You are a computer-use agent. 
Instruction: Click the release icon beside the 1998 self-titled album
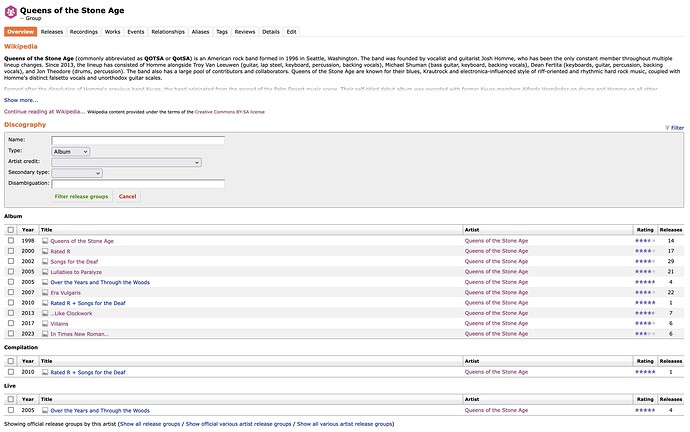(45, 241)
